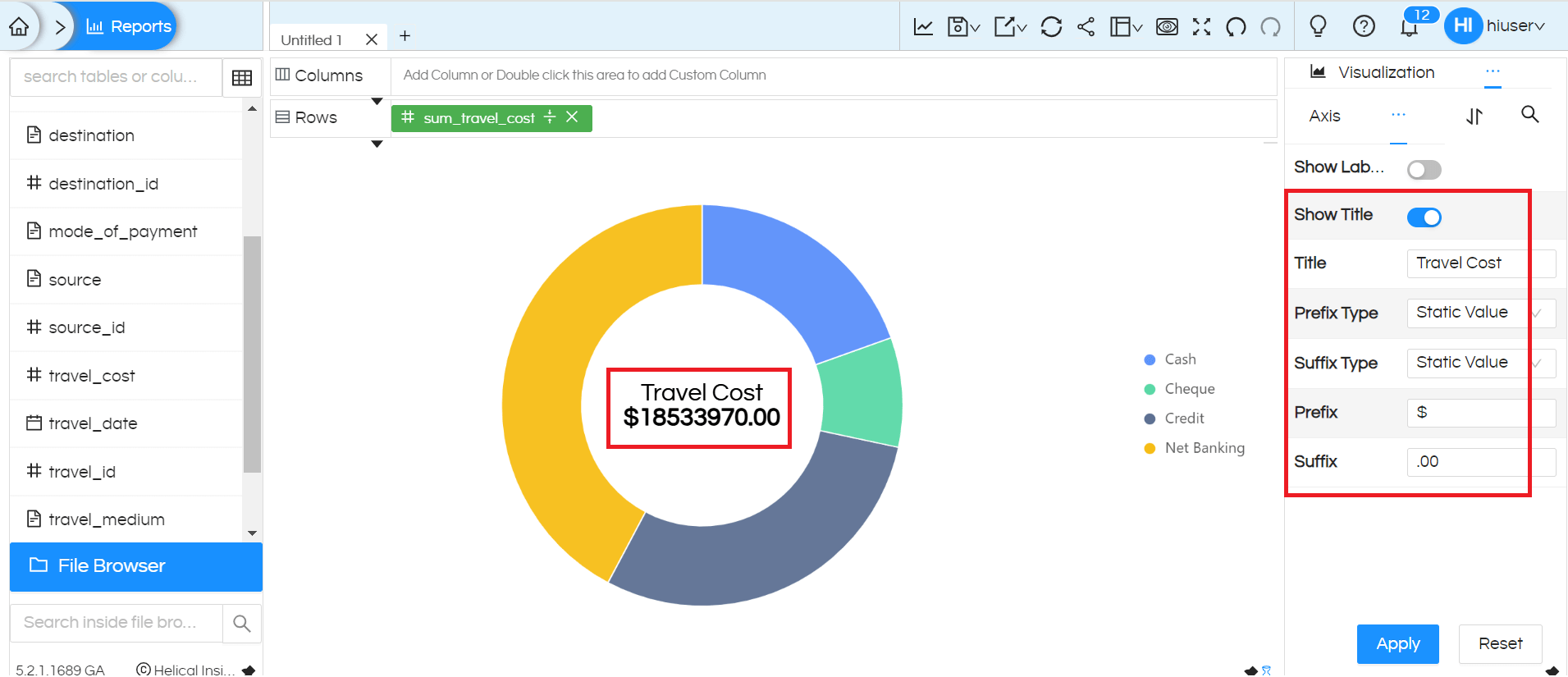This screenshot has width=1568, height=677.
Task: Open the more tabs ellipsis beside Visualization
Action: click(1493, 72)
